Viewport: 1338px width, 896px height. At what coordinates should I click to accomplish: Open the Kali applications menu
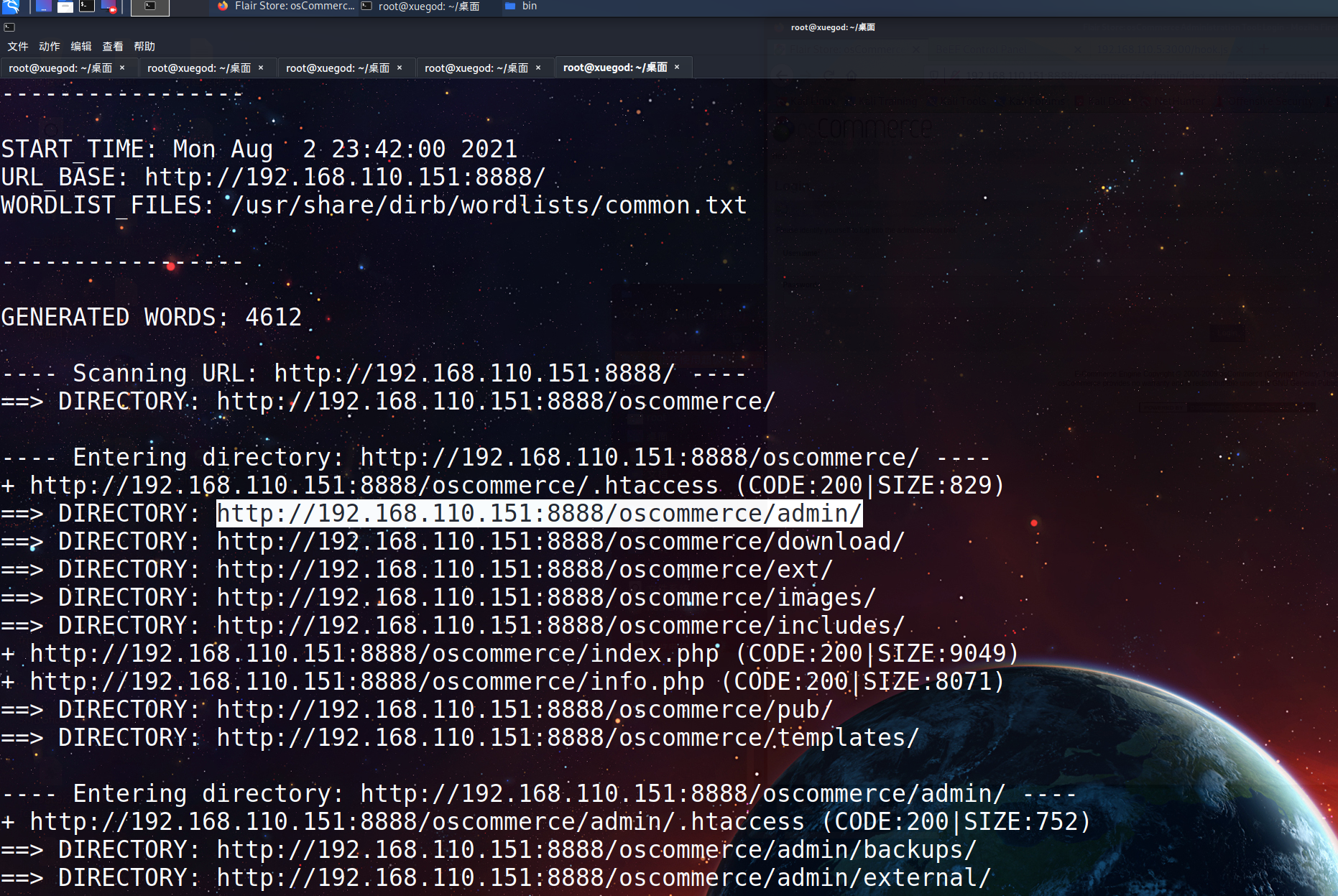pyautogui.click(x=11, y=6)
